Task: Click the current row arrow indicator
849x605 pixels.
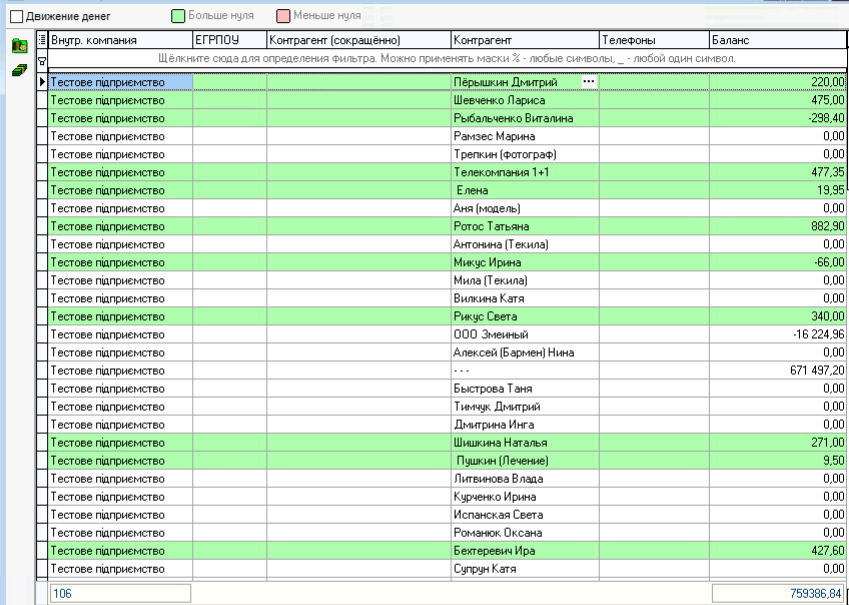Action: [x=42, y=82]
